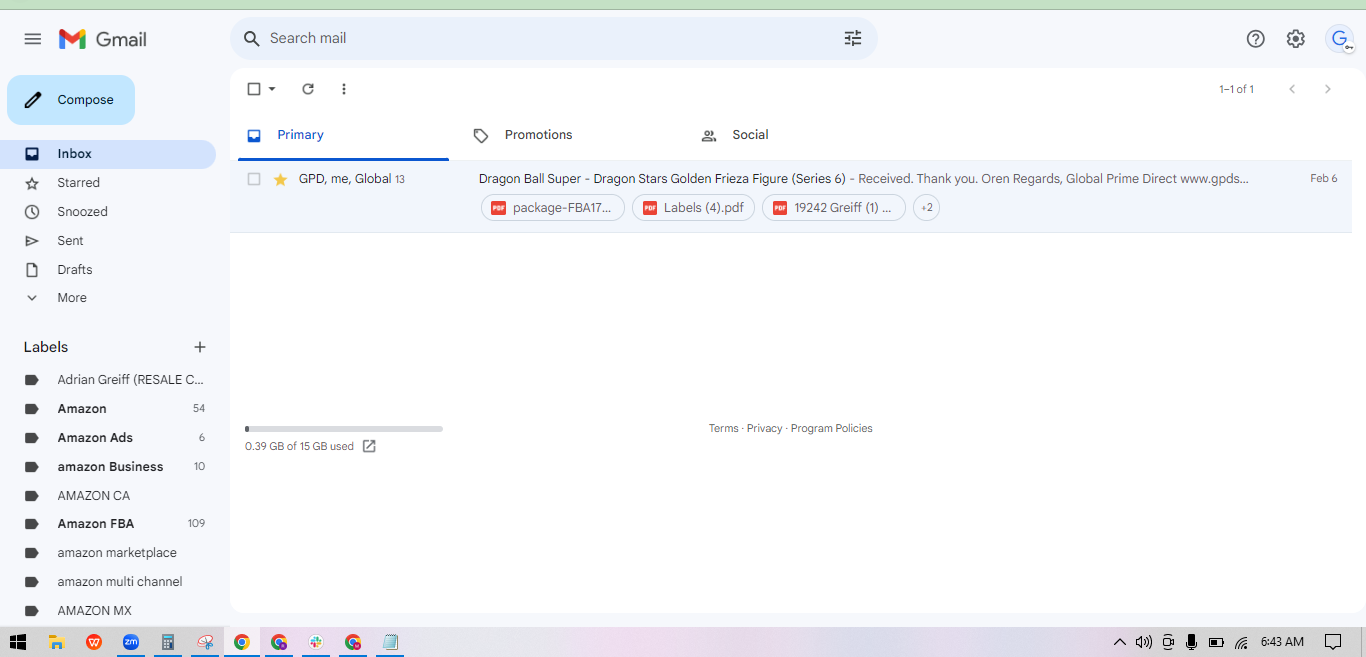Viewport: 1366px width, 657px height.
Task: Show +2 more attachments
Action: [x=927, y=208]
